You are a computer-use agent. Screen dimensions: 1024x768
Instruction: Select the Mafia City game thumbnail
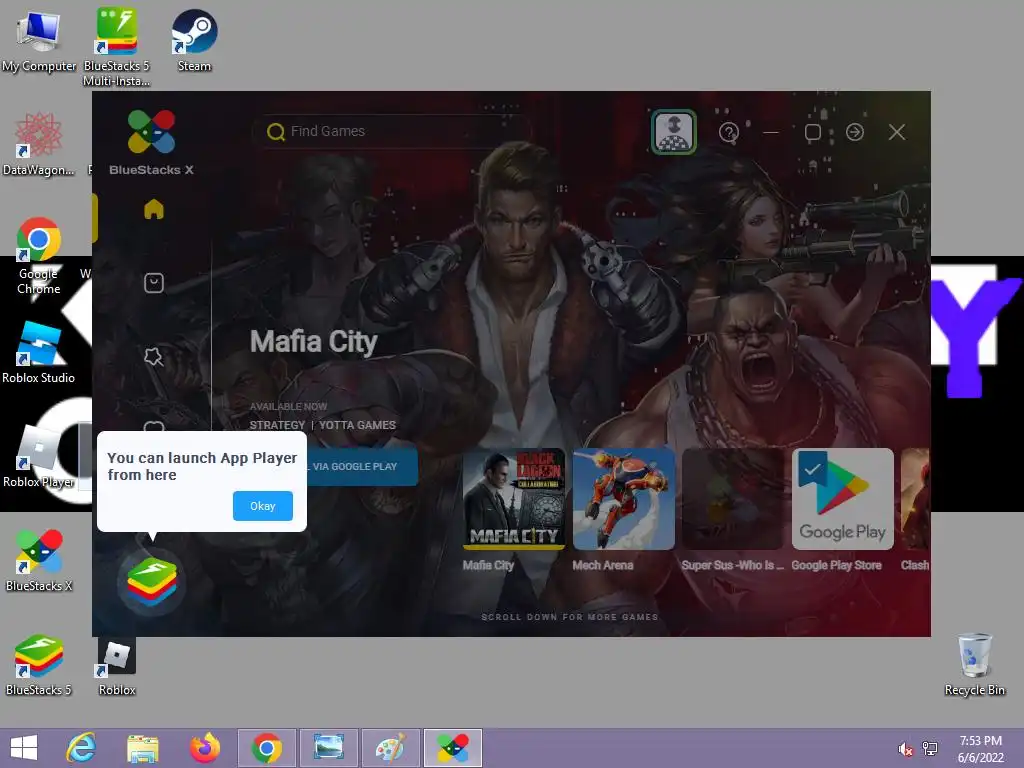pos(513,498)
